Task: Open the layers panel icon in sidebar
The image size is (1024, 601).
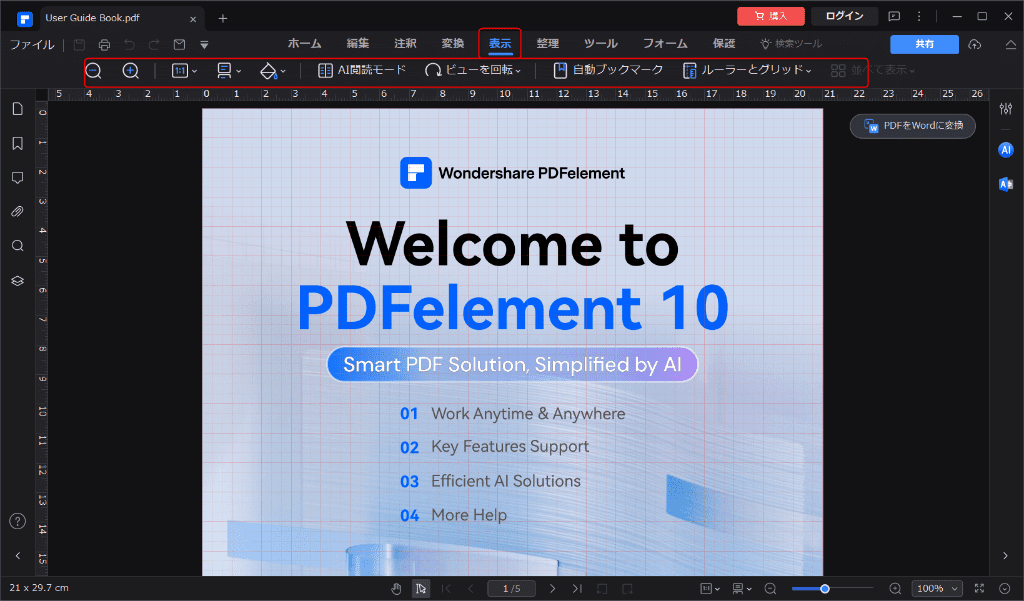Action: pos(18,280)
